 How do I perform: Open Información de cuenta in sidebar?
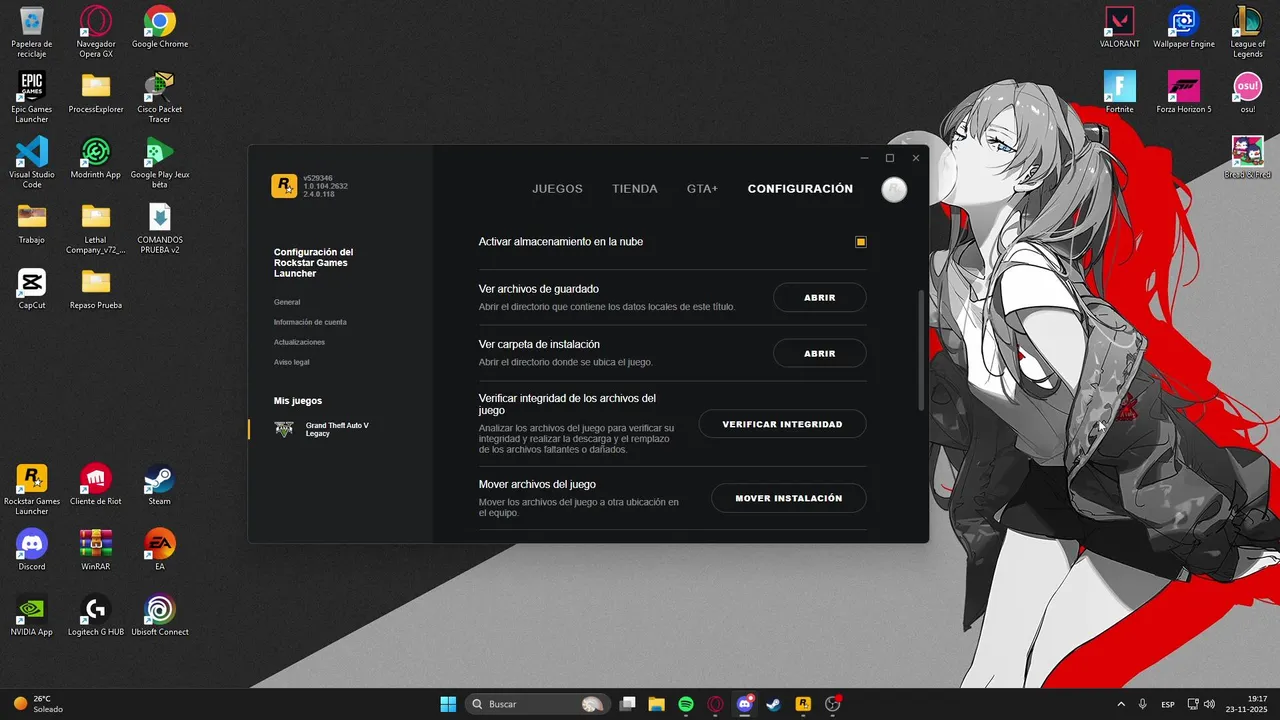click(x=310, y=322)
